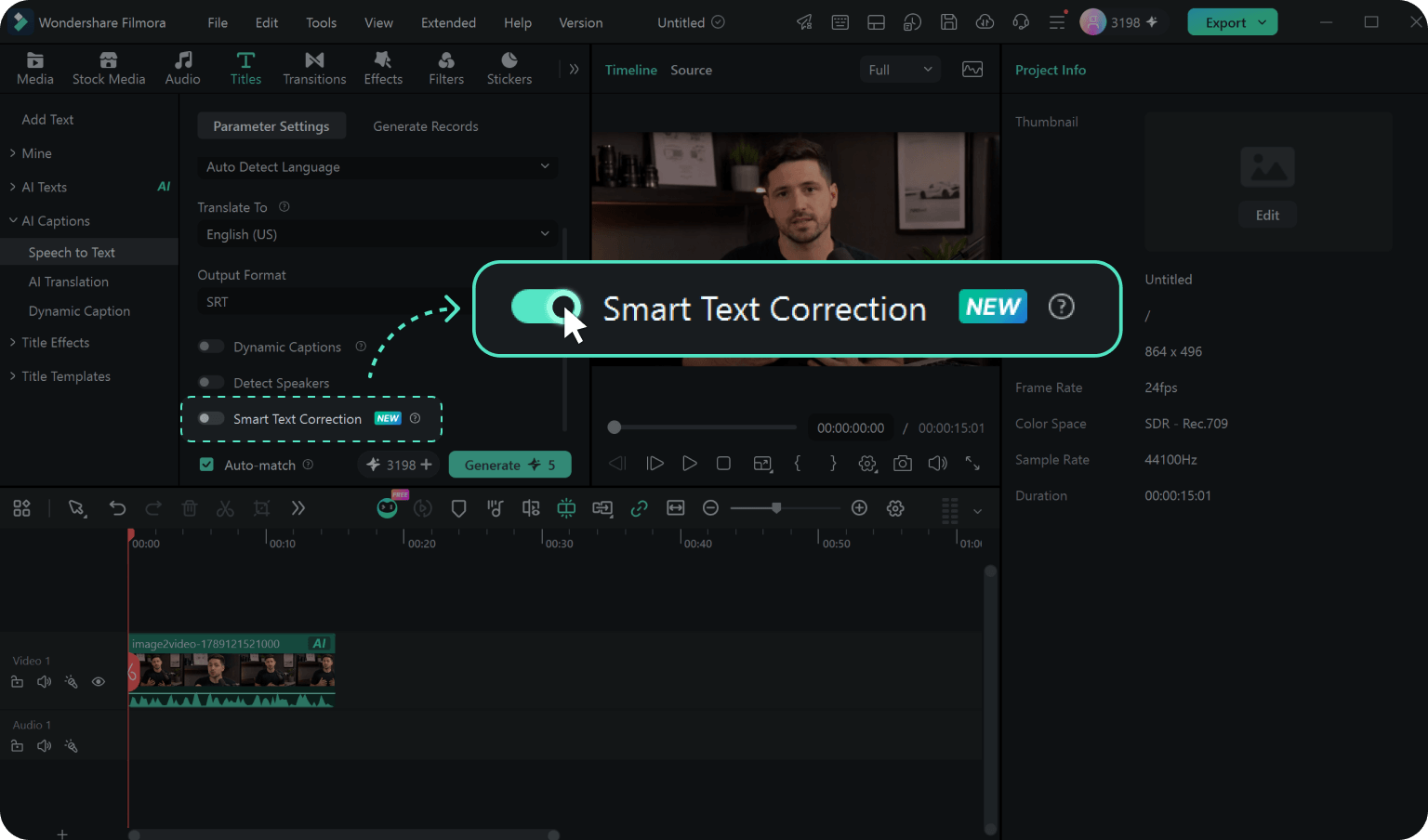Open the Audio tab
Viewport: 1428px width, 840px height.
(x=182, y=69)
